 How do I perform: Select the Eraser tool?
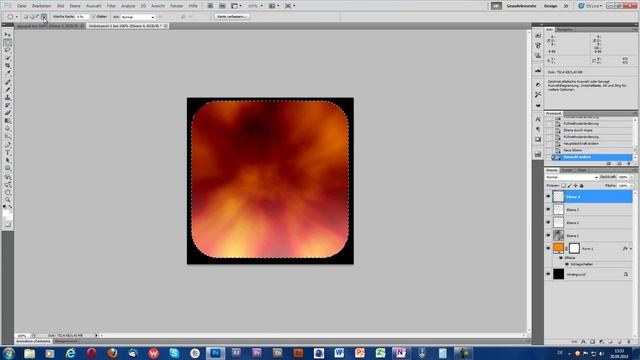pyautogui.click(x=7, y=113)
